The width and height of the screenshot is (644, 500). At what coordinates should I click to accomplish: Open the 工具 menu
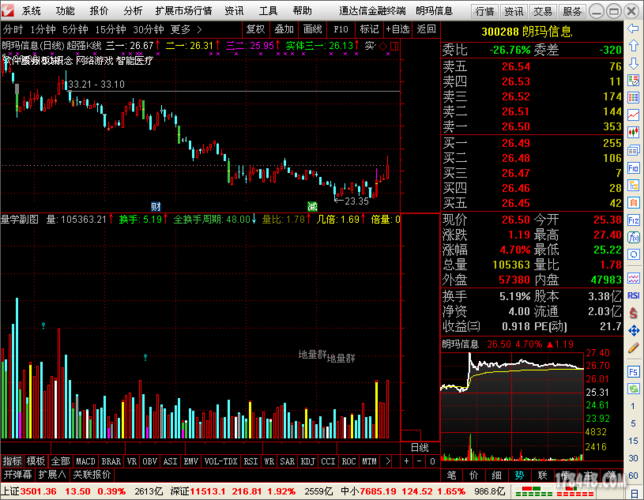pyautogui.click(x=268, y=11)
